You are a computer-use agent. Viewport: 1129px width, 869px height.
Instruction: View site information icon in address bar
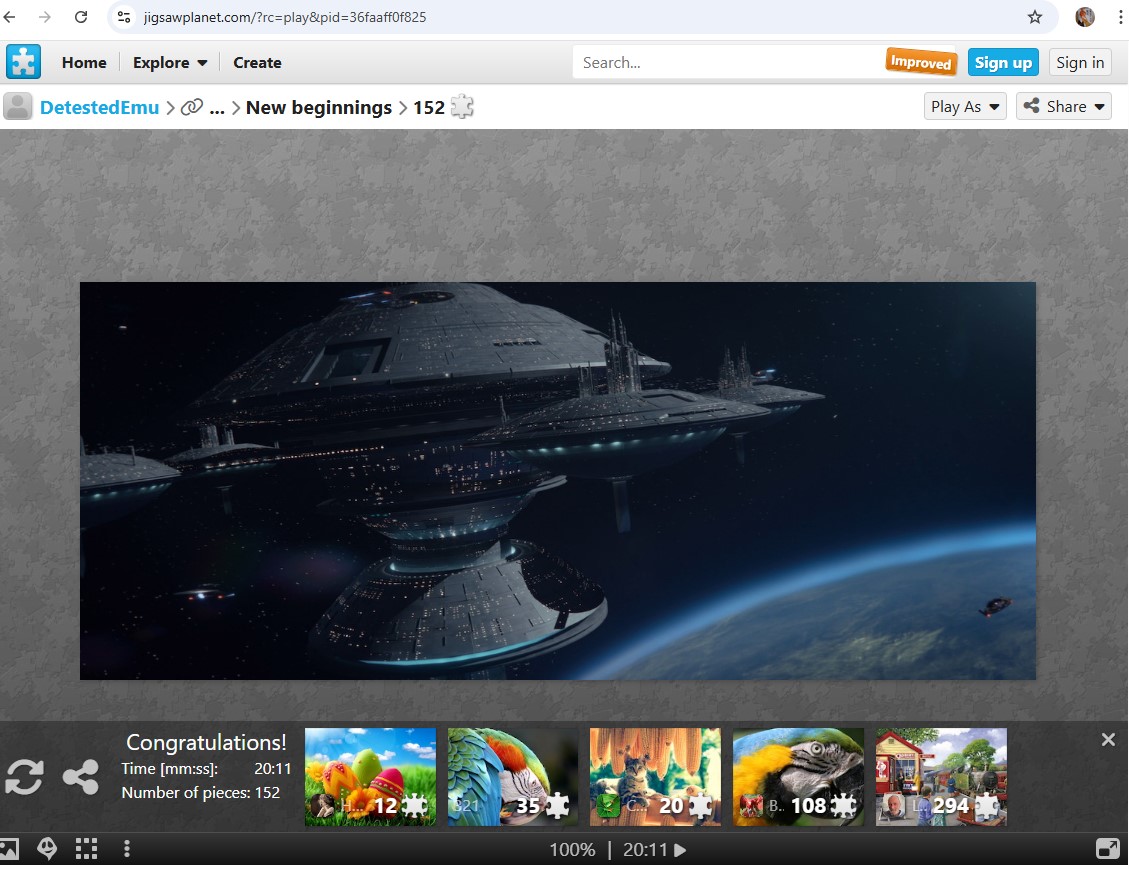click(x=124, y=17)
